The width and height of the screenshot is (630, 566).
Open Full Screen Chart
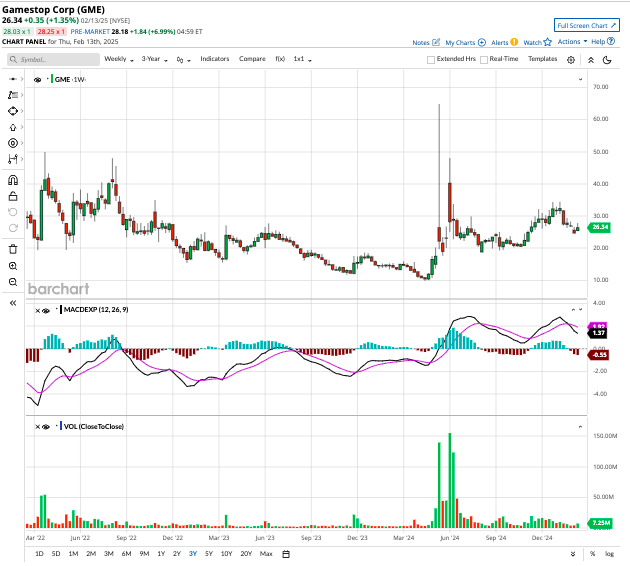coord(587,25)
